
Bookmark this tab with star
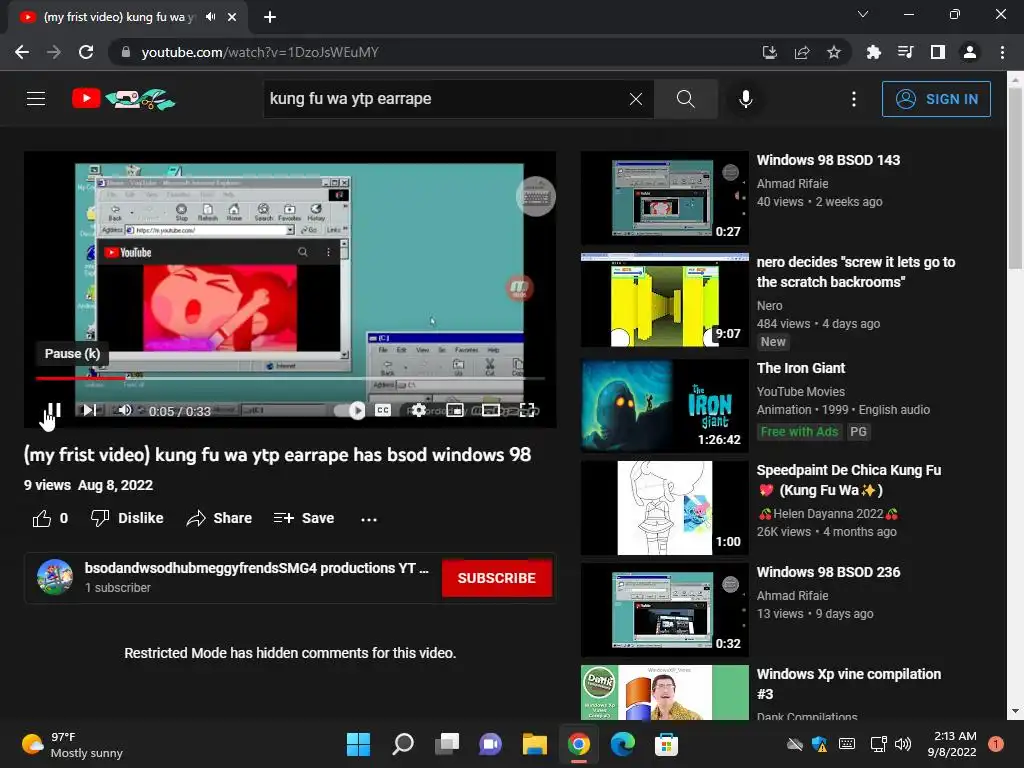click(x=834, y=52)
